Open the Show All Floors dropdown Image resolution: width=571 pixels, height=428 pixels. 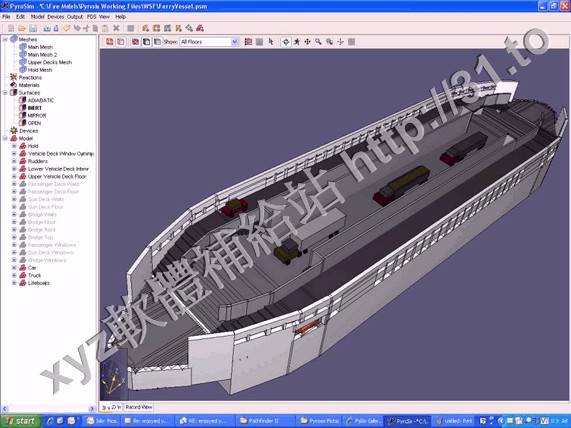[x=209, y=42]
